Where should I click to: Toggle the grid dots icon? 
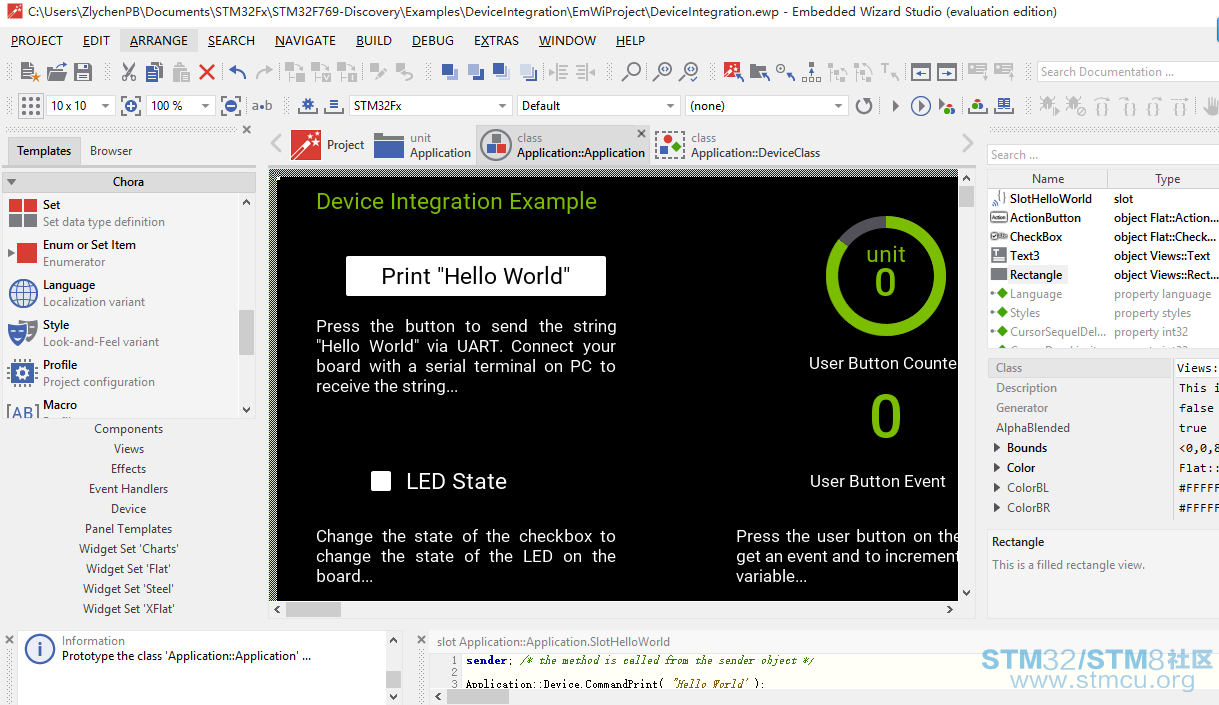31,106
